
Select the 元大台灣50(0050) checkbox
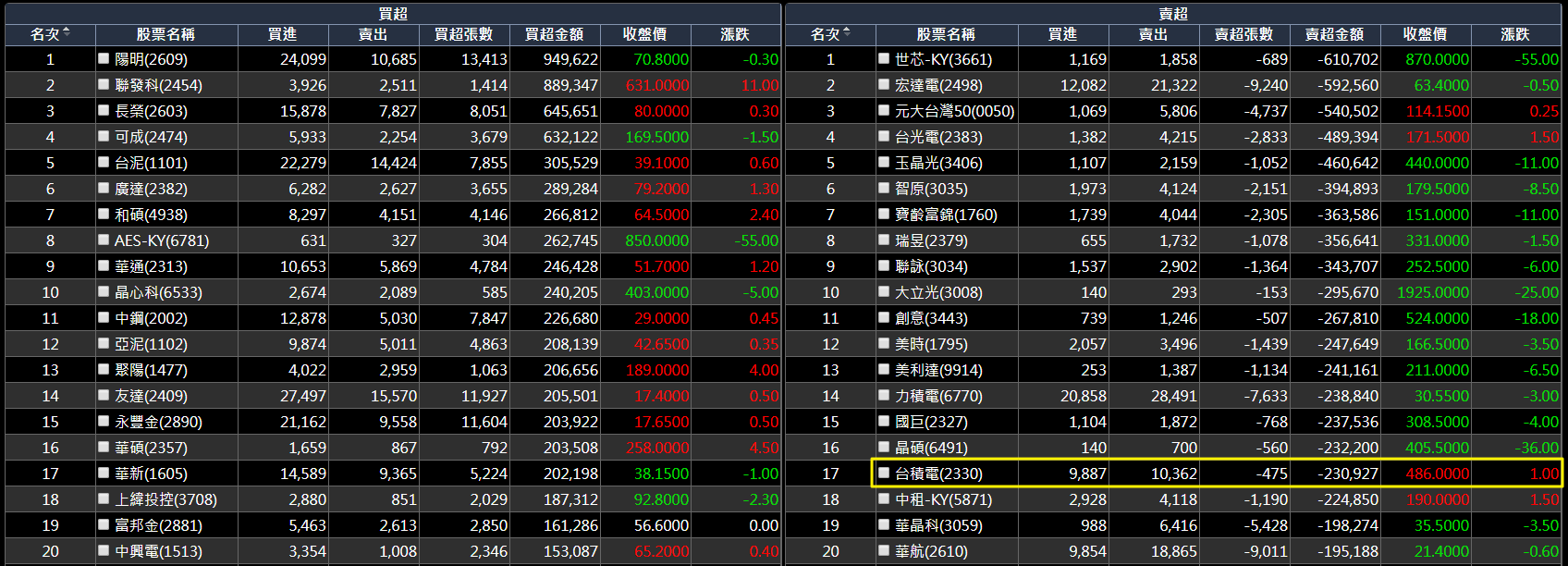pos(884,110)
